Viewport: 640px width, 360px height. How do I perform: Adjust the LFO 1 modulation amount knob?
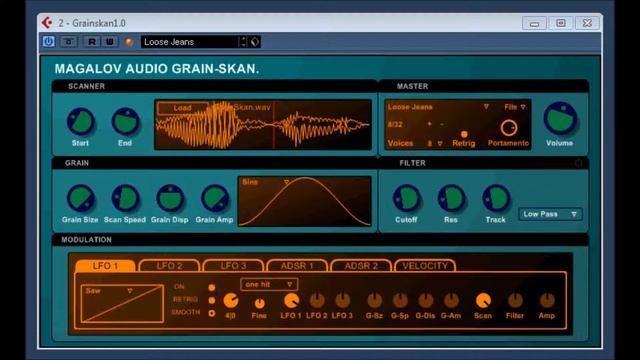coord(291,301)
